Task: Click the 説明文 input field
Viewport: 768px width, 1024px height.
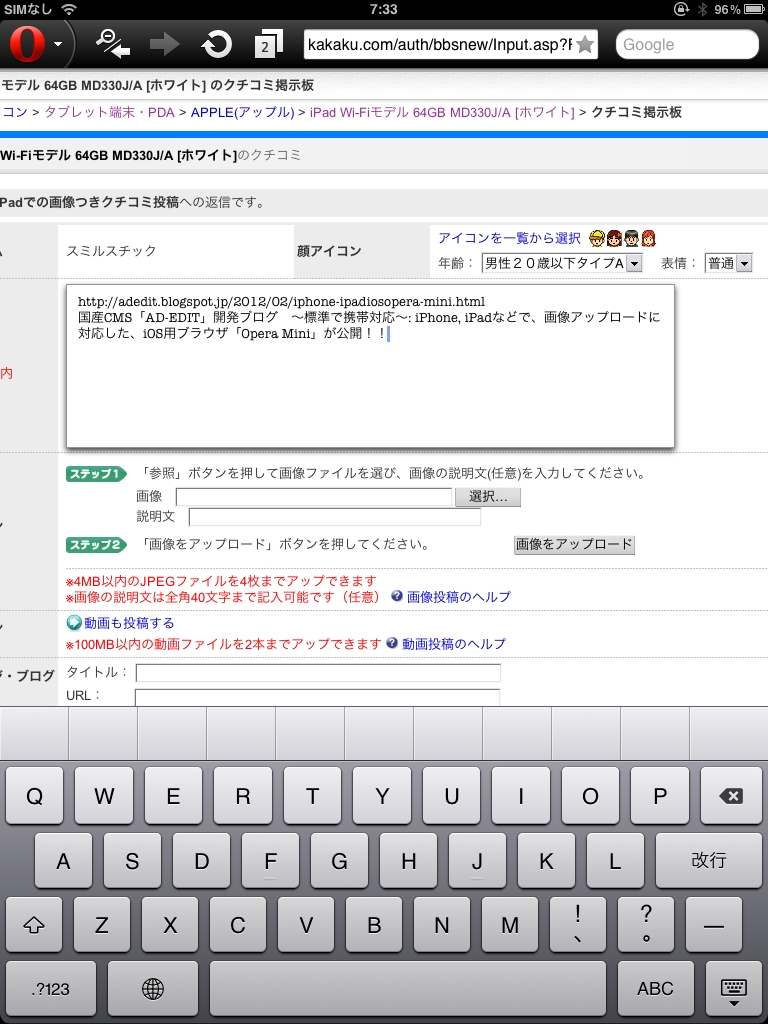Action: tap(334, 517)
